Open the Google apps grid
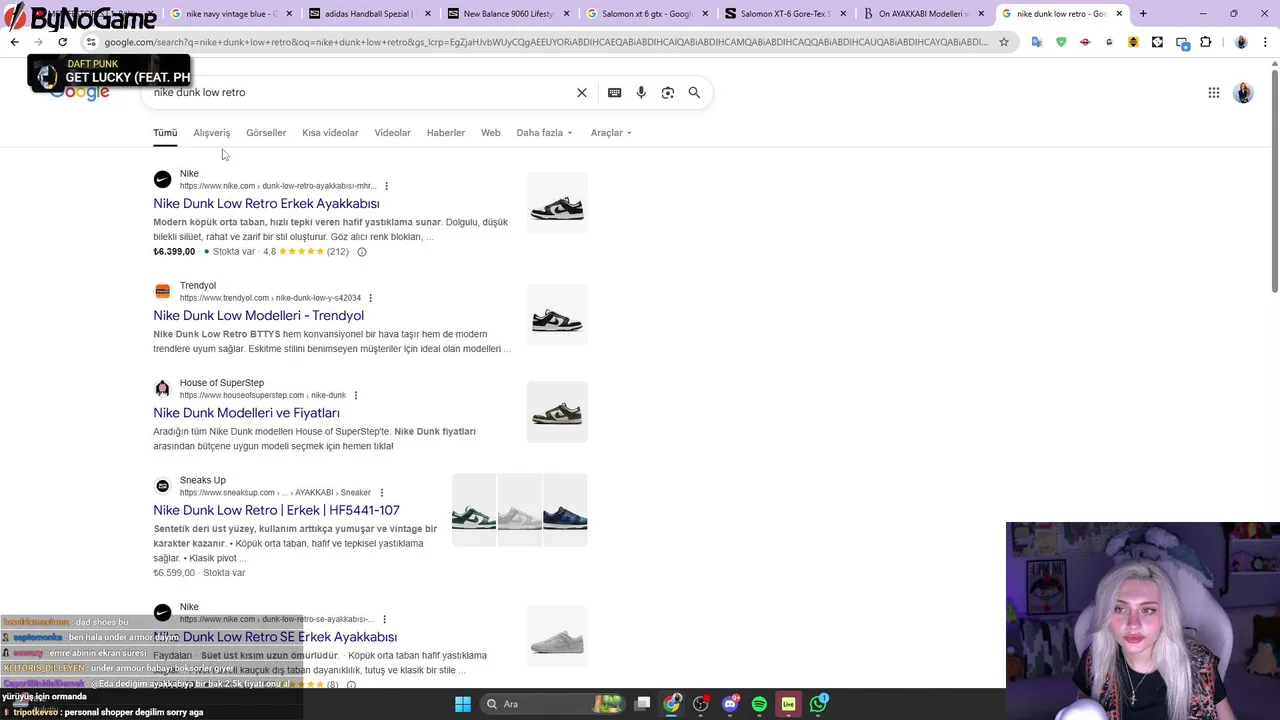 point(1214,93)
